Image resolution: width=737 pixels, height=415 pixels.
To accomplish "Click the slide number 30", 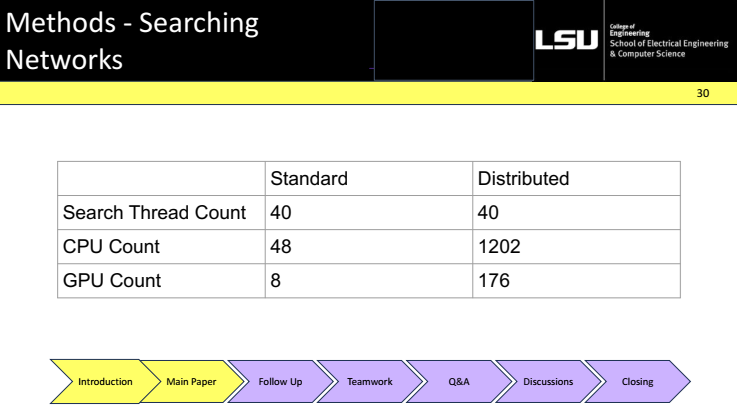I will point(703,93).
